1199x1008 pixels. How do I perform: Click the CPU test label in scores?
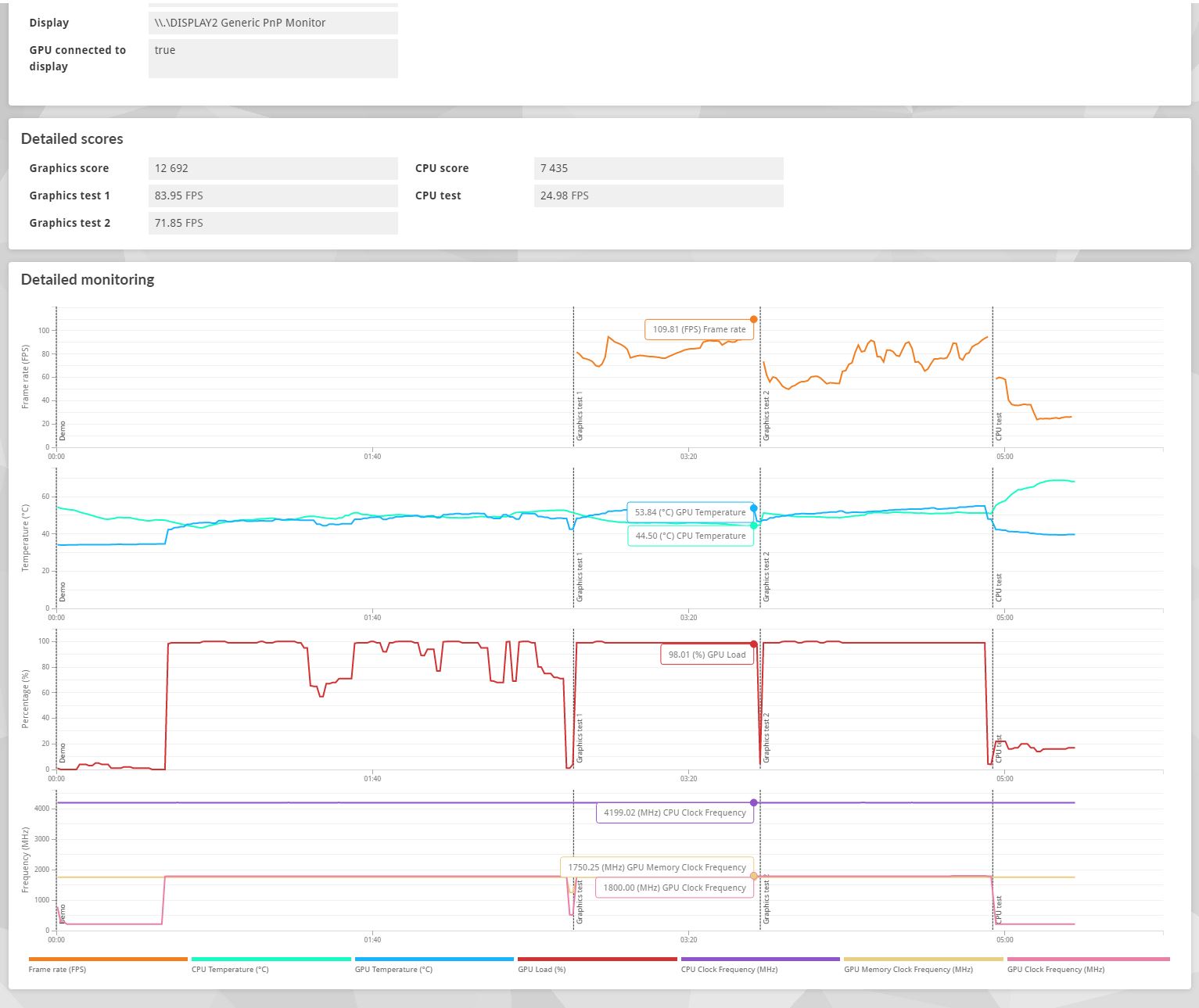pyautogui.click(x=438, y=196)
